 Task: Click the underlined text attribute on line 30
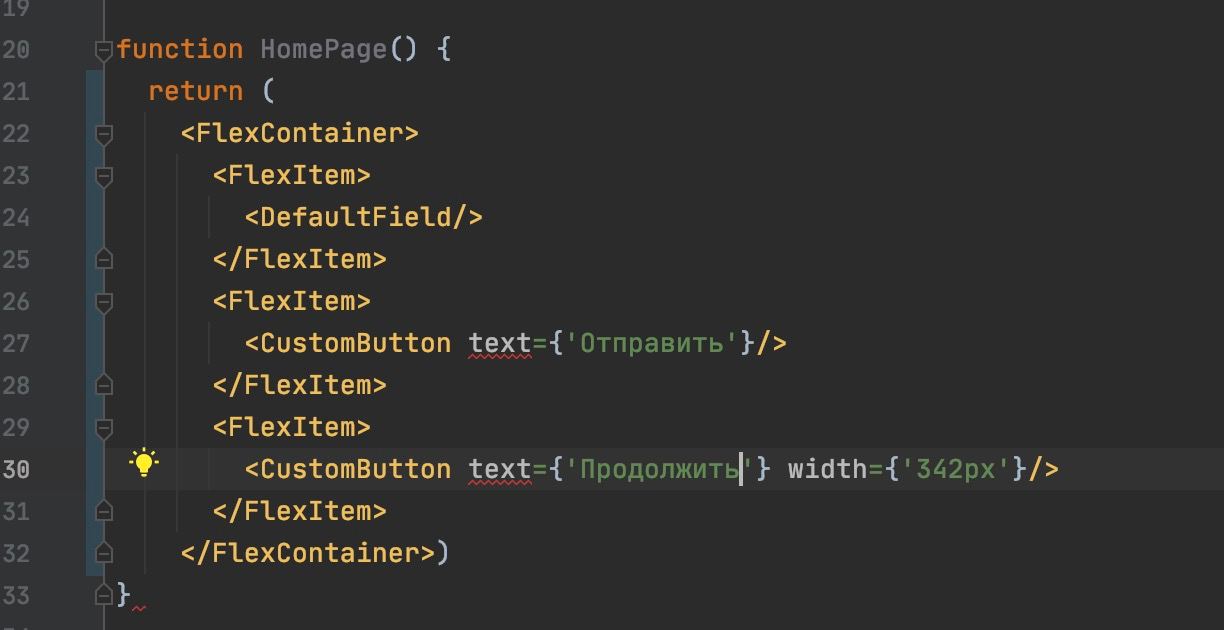tap(500, 469)
